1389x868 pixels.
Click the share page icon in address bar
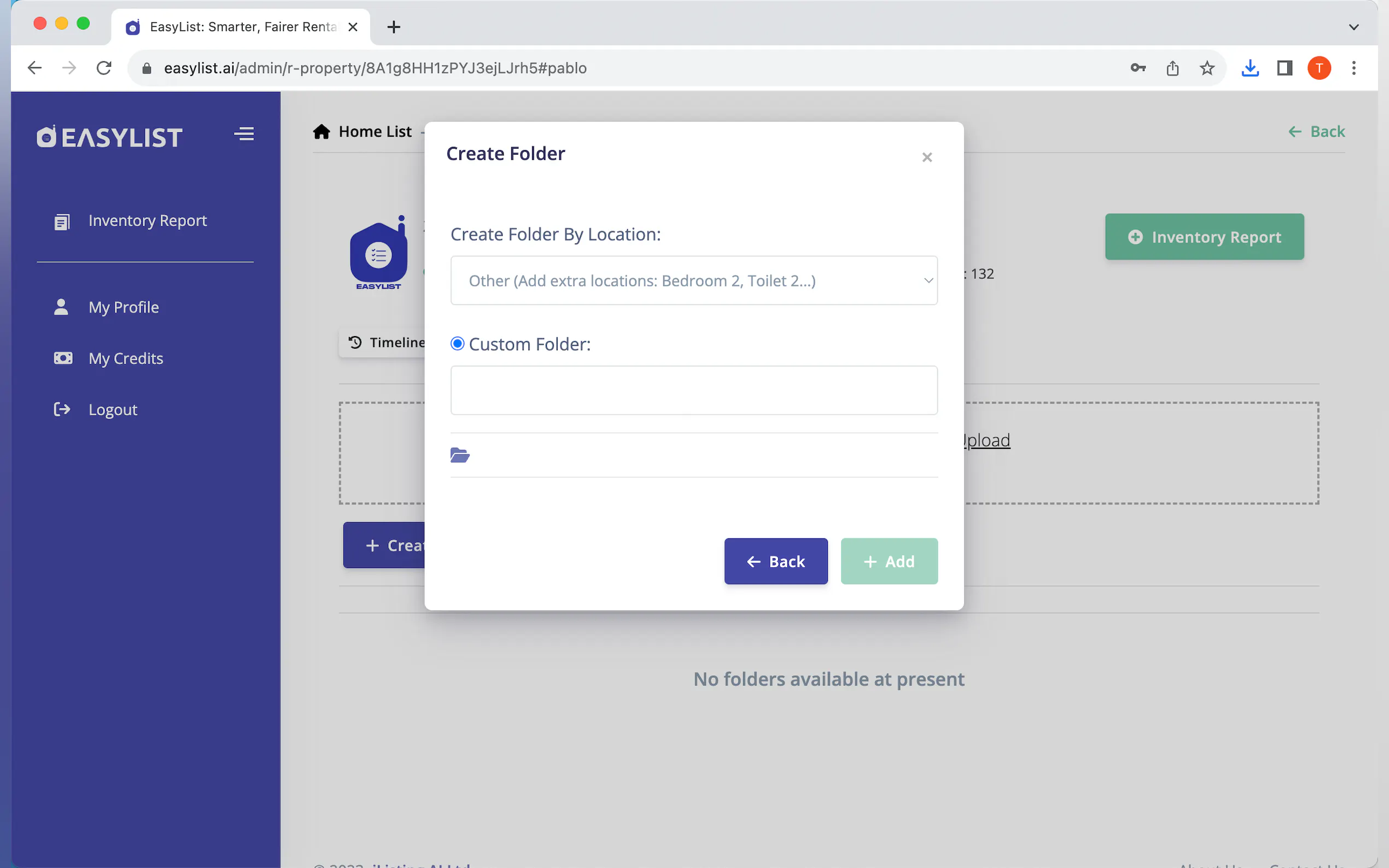point(1172,68)
